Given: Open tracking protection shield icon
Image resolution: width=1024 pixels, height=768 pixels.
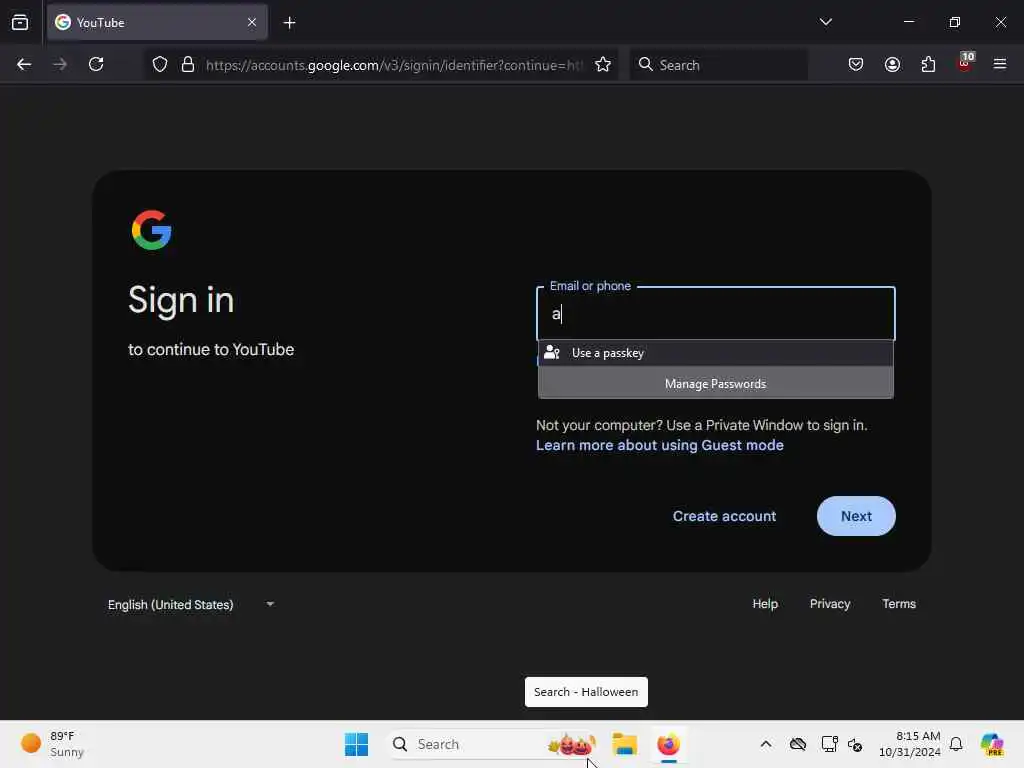Looking at the screenshot, I should click(160, 64).
